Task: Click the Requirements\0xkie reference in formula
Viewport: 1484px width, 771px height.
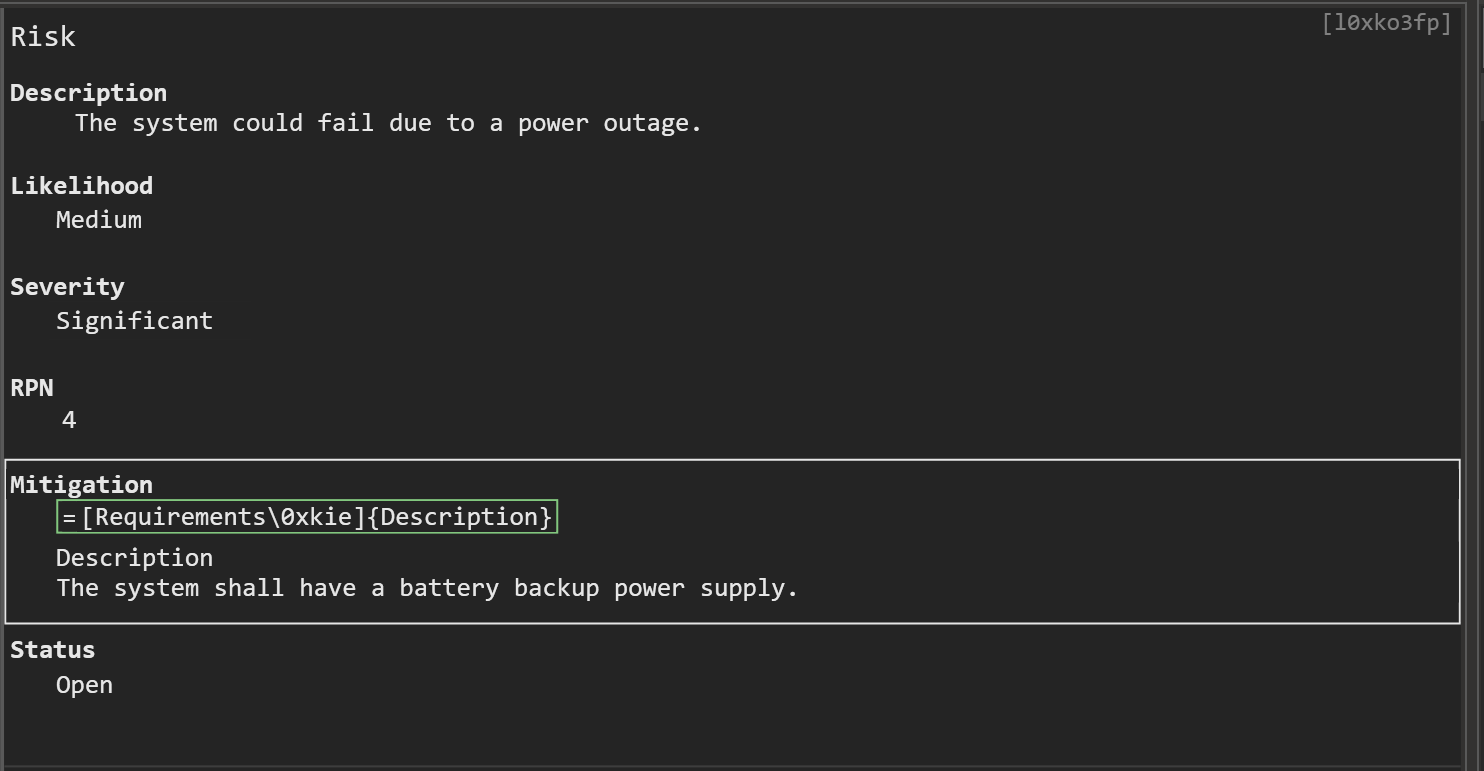Action: (x=223, y=517)
